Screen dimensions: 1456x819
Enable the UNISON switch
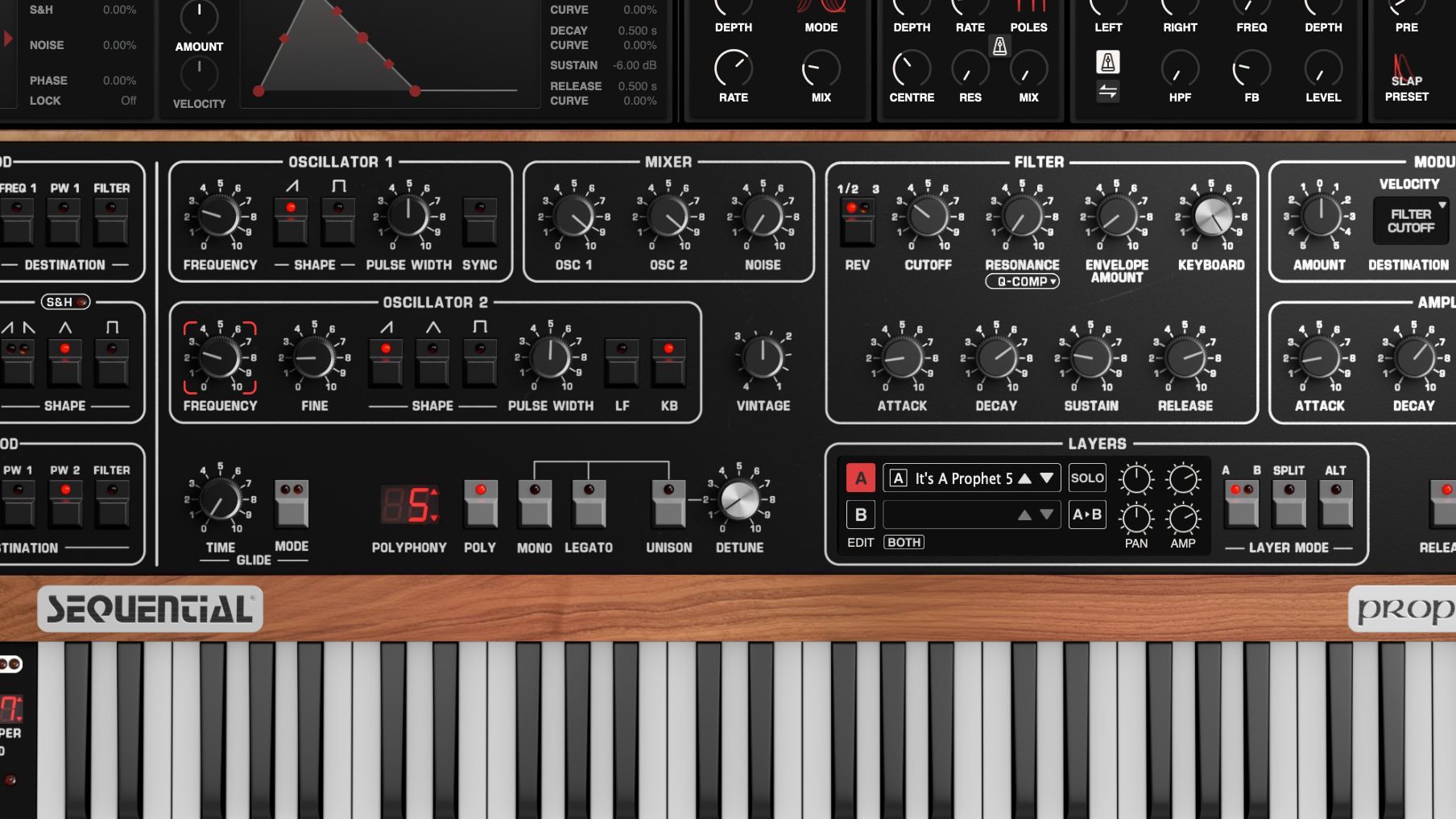(x=668, y=503)
